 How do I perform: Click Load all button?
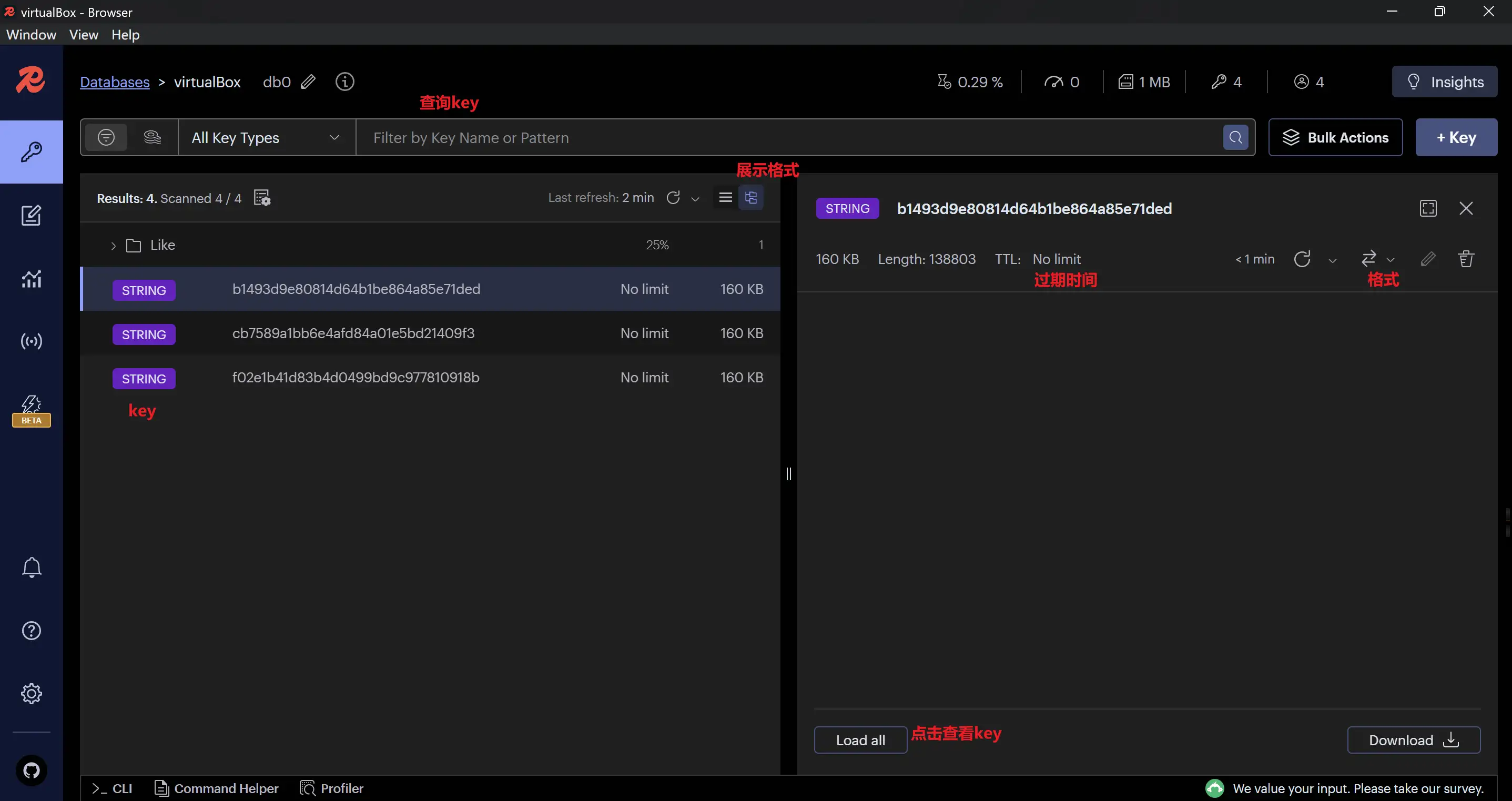pyautogui.click(x=860, y=740)
